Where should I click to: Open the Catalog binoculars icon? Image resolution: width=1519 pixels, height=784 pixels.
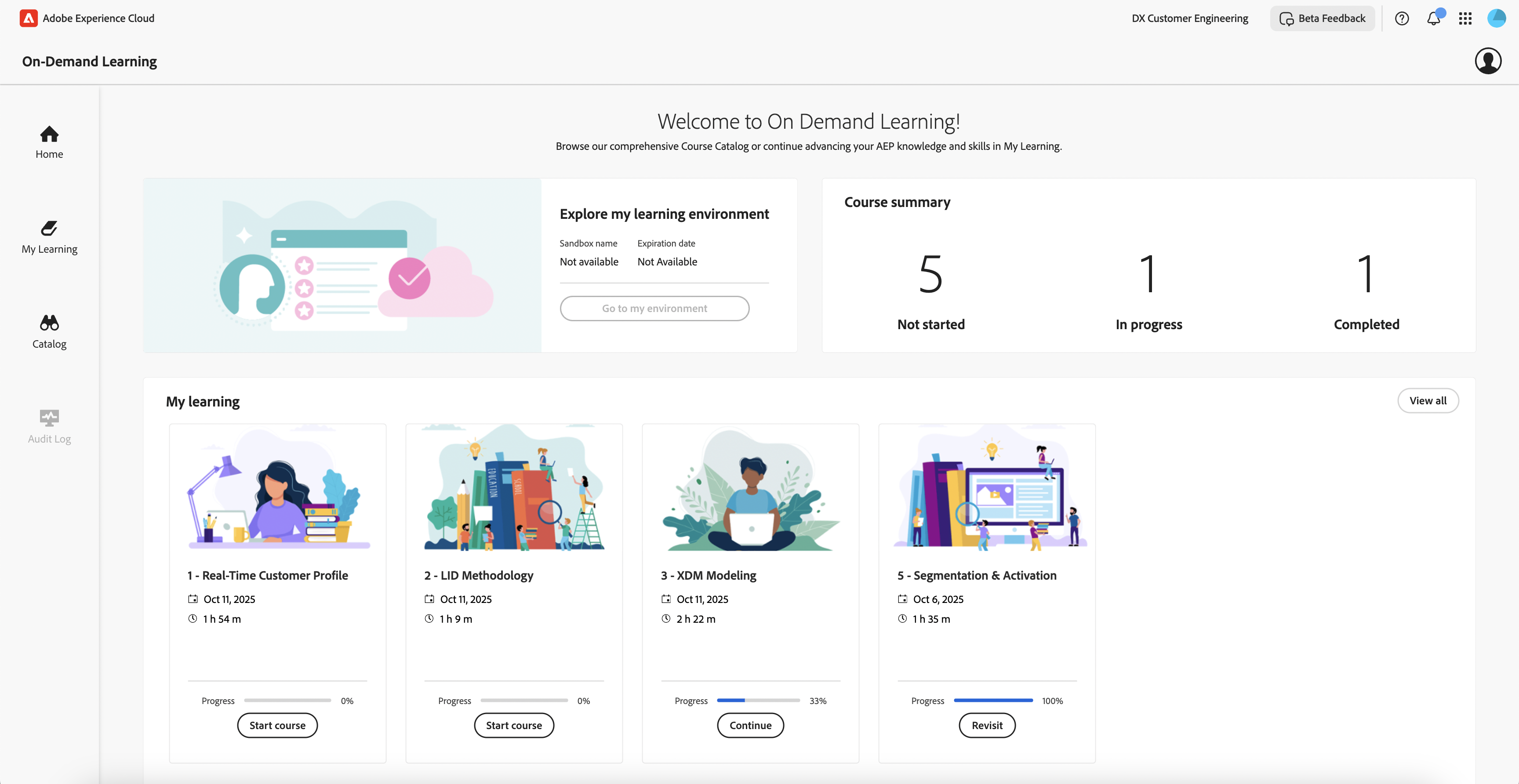coord(49,323)
